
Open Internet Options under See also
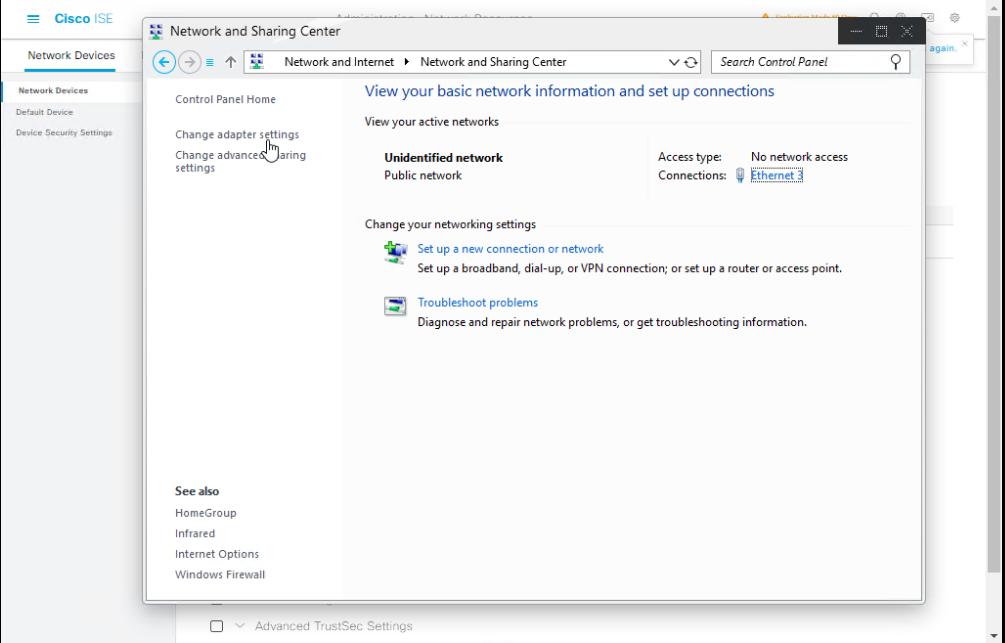(217, 554)
